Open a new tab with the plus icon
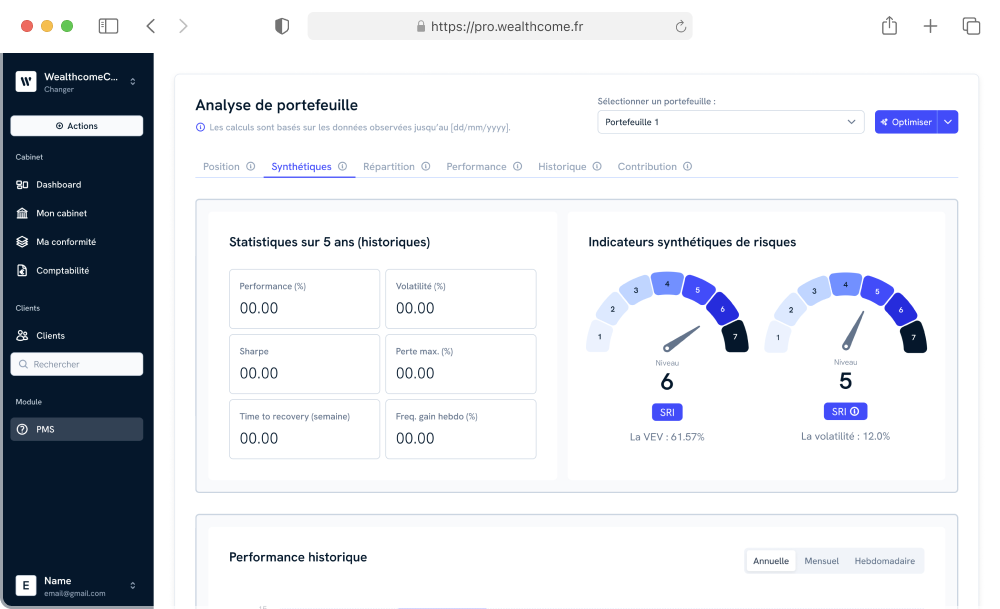Image resolution: width=1000 pixels, height=609 pixels. click(930, 26)
